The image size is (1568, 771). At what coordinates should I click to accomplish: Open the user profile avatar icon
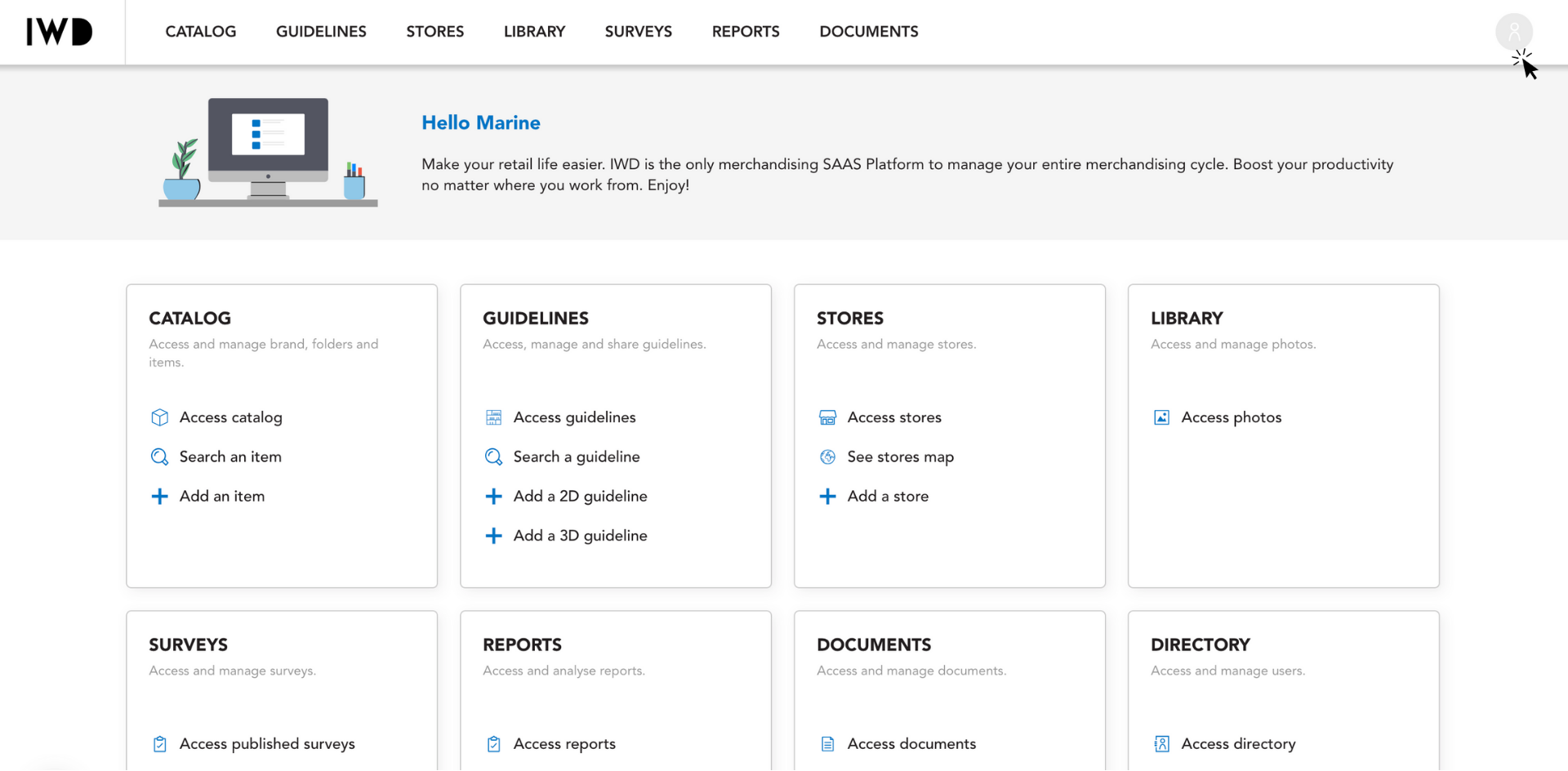click(1513, 32)
